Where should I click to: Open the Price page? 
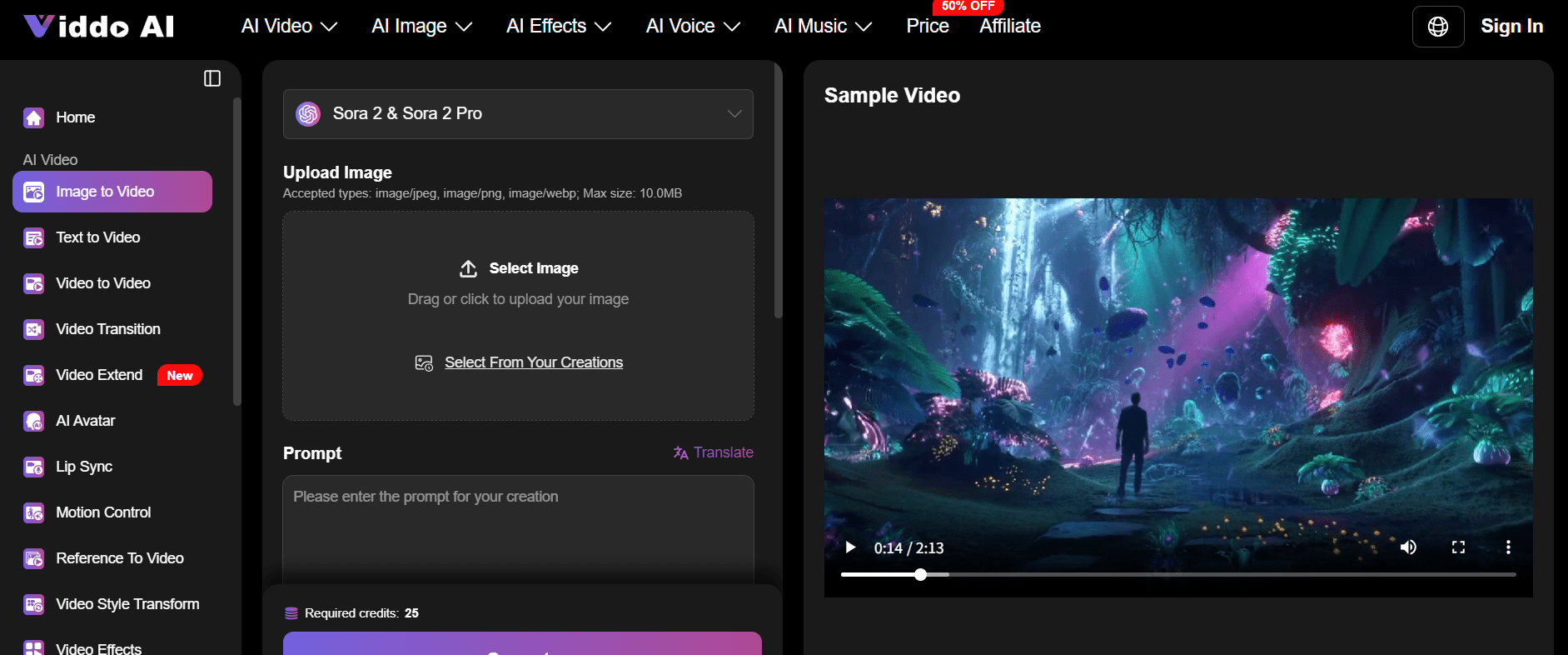(927, 27)
